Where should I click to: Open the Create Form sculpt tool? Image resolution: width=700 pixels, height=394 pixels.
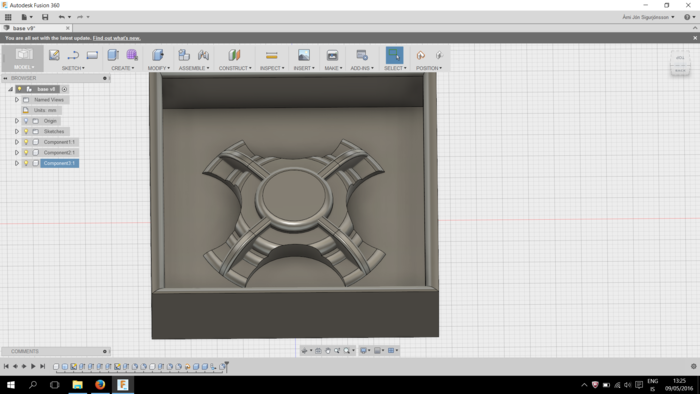point(132,55)
